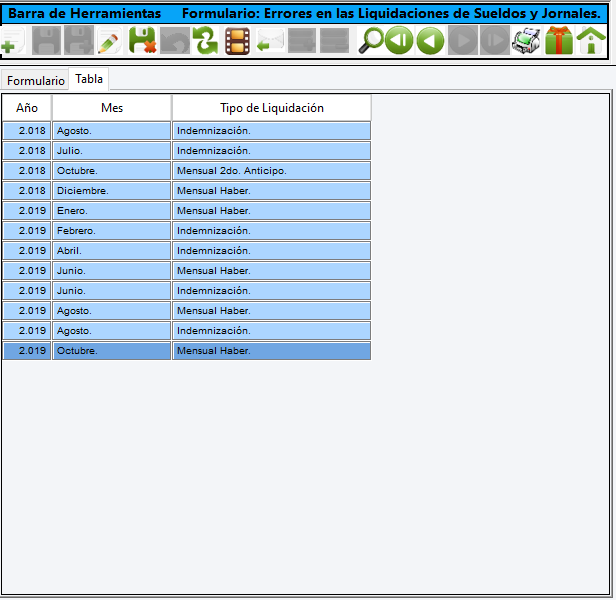Screen dimensions: 616x600
Task: Click the 2.018 year cell in the Octubre. row
Action: [27, 171]
